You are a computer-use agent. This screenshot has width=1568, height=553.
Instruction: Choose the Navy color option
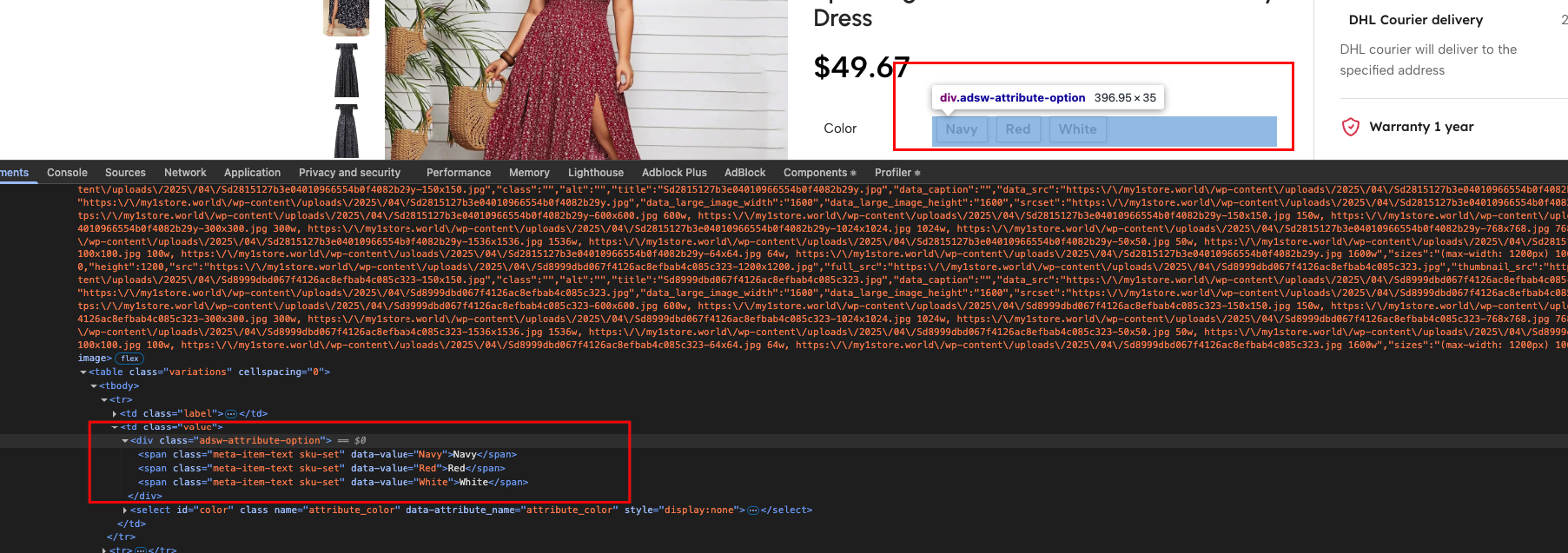coord(962,129)
